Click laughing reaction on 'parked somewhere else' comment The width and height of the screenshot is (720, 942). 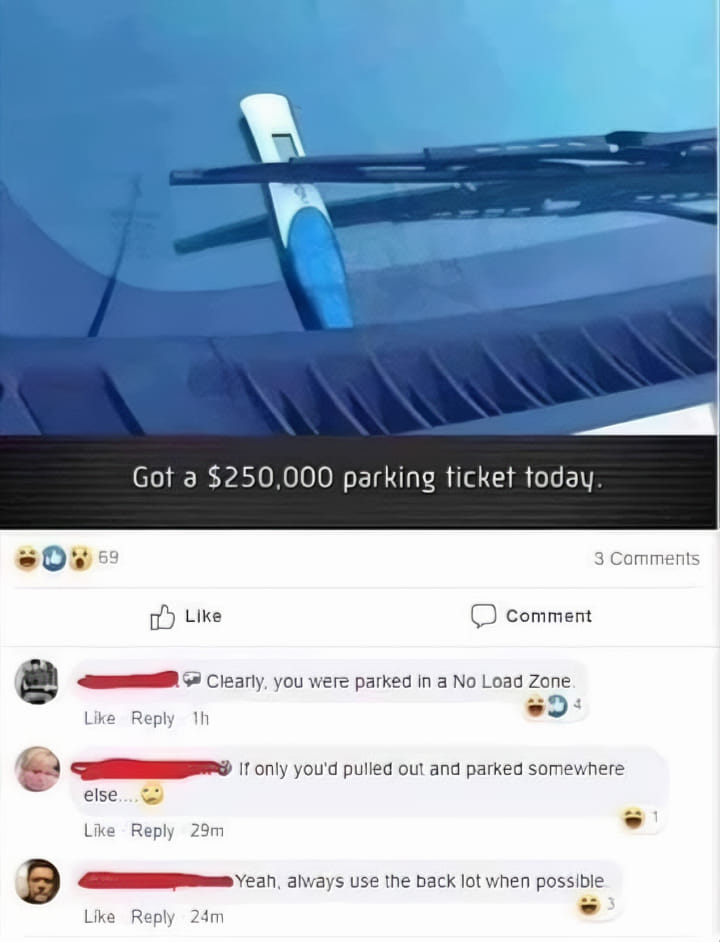tap(633, 818)
